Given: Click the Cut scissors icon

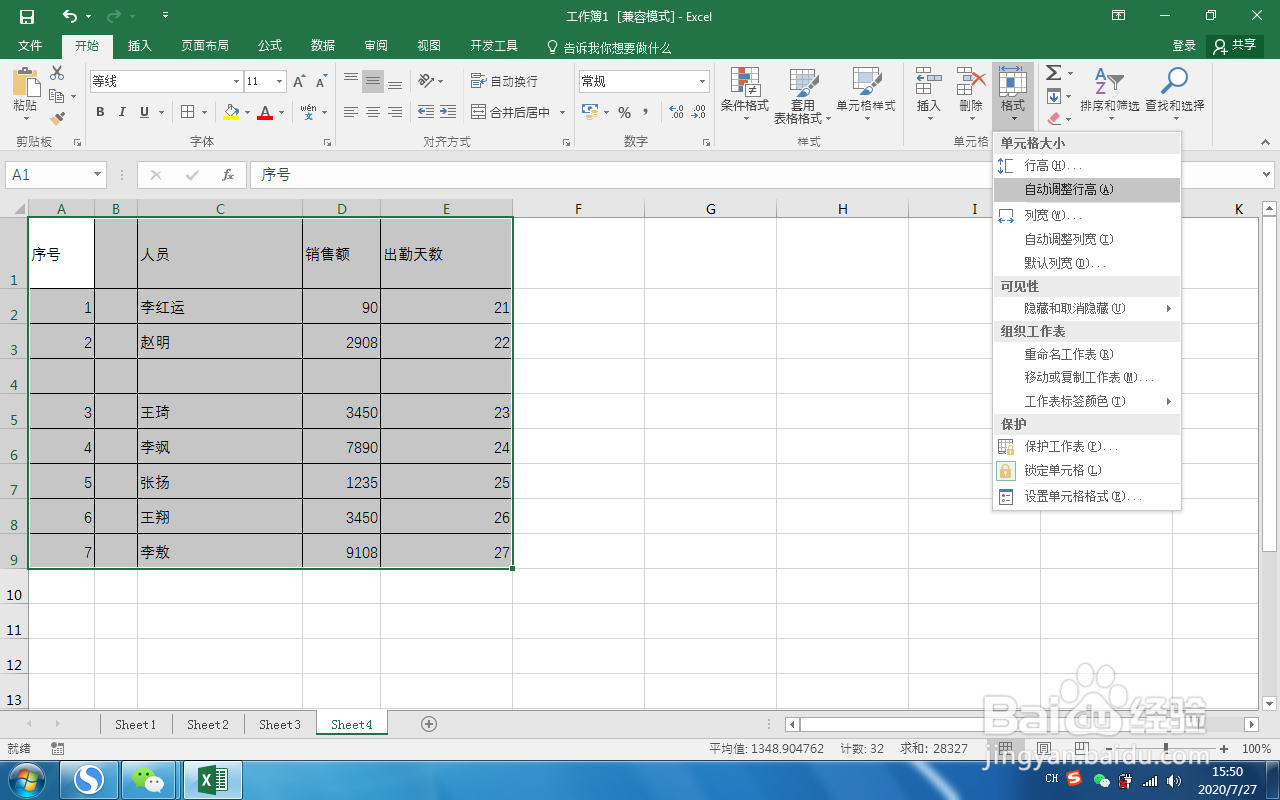Looking at the screenshot, I should (x=57, y=73).
